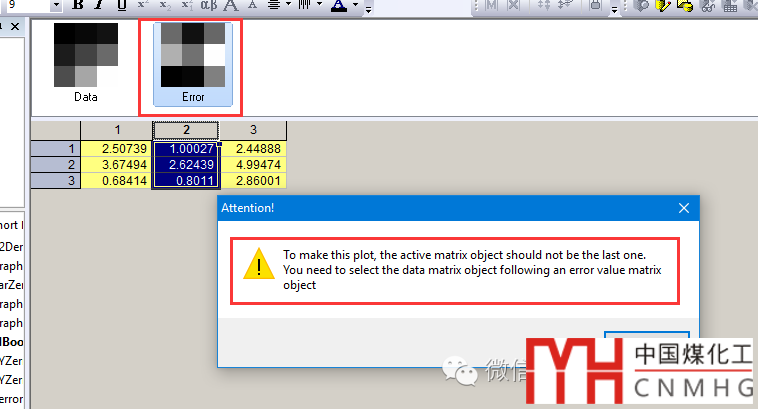This screenshot has width=758, height=409.
Task: Select cell with value 2.86001
Action: click(x=253, y=180)
